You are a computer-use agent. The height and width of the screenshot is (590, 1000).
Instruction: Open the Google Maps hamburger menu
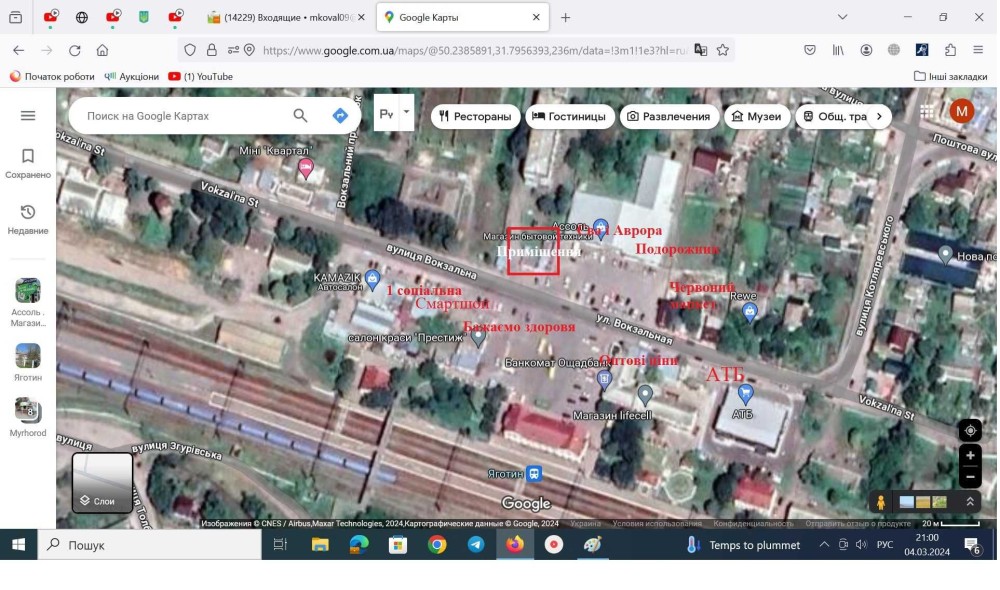28,116
